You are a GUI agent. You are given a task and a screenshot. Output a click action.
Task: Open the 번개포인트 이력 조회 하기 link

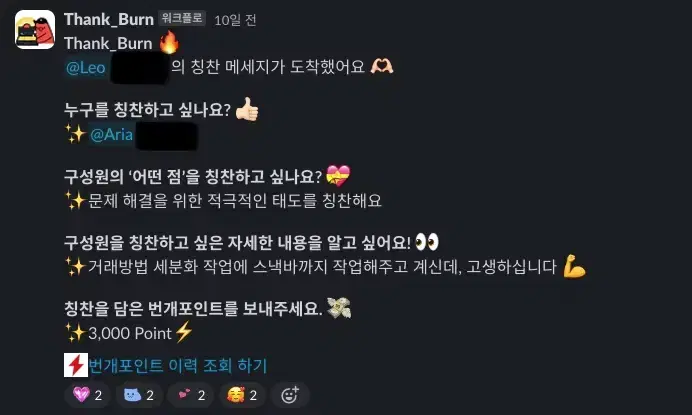coord(178,366)
